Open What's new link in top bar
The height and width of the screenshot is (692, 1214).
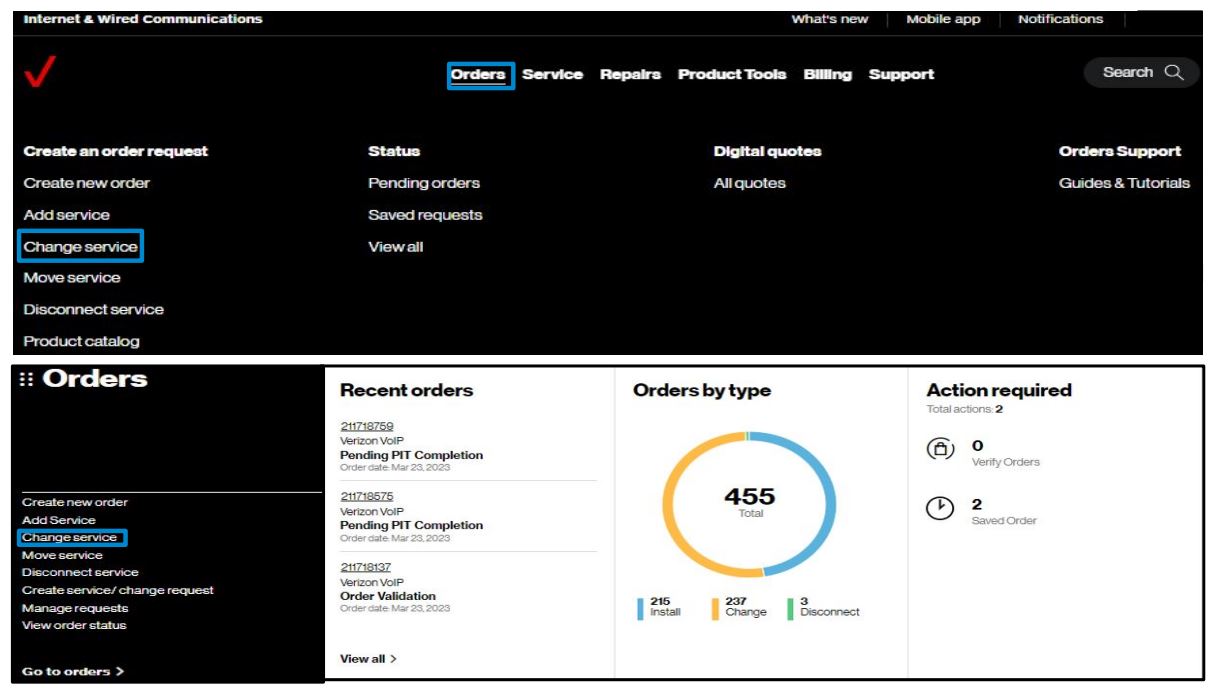click(830, 19)
